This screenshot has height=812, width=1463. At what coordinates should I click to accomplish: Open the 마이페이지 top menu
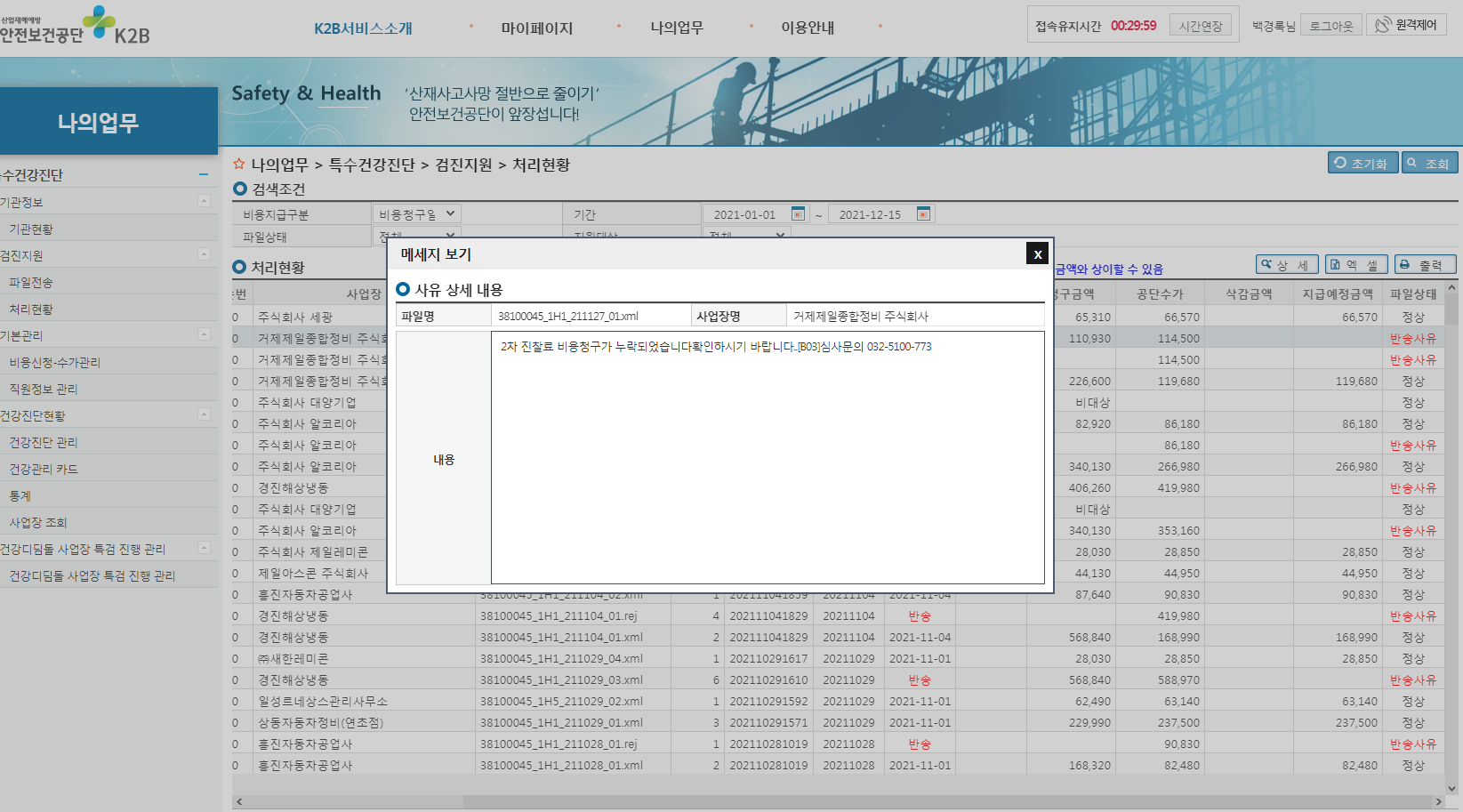coord(536,28)
